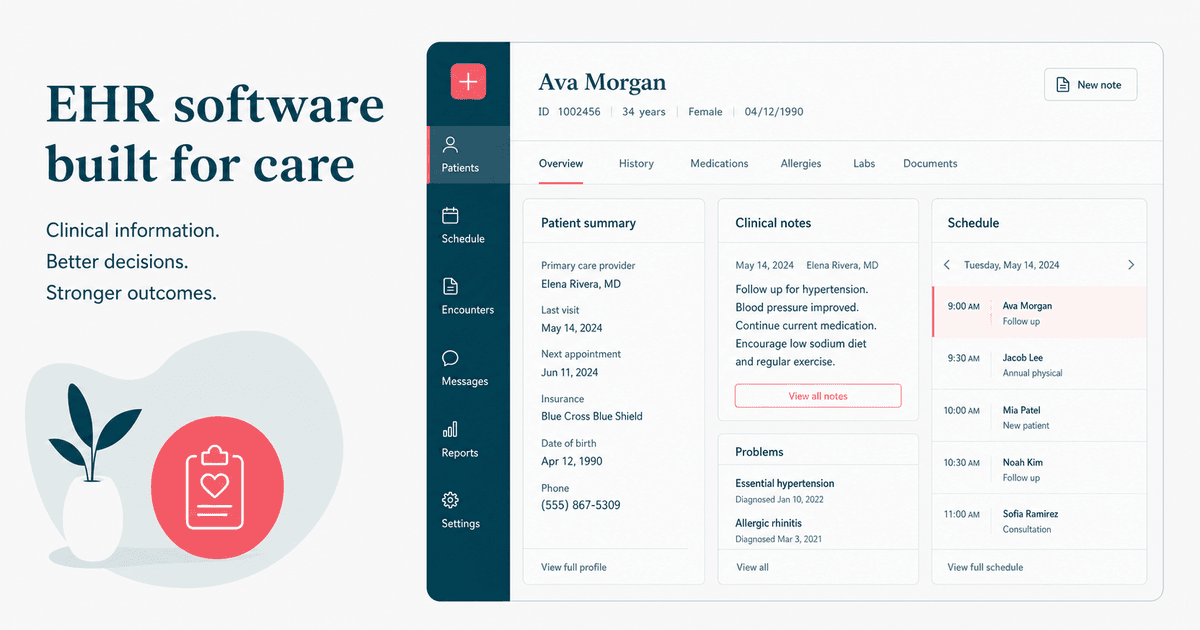Image resolution: width=1200 pixels, height=630 pixels.
Task: Click next appointment date Jun 11, 2024
Action: click(570, 372)
